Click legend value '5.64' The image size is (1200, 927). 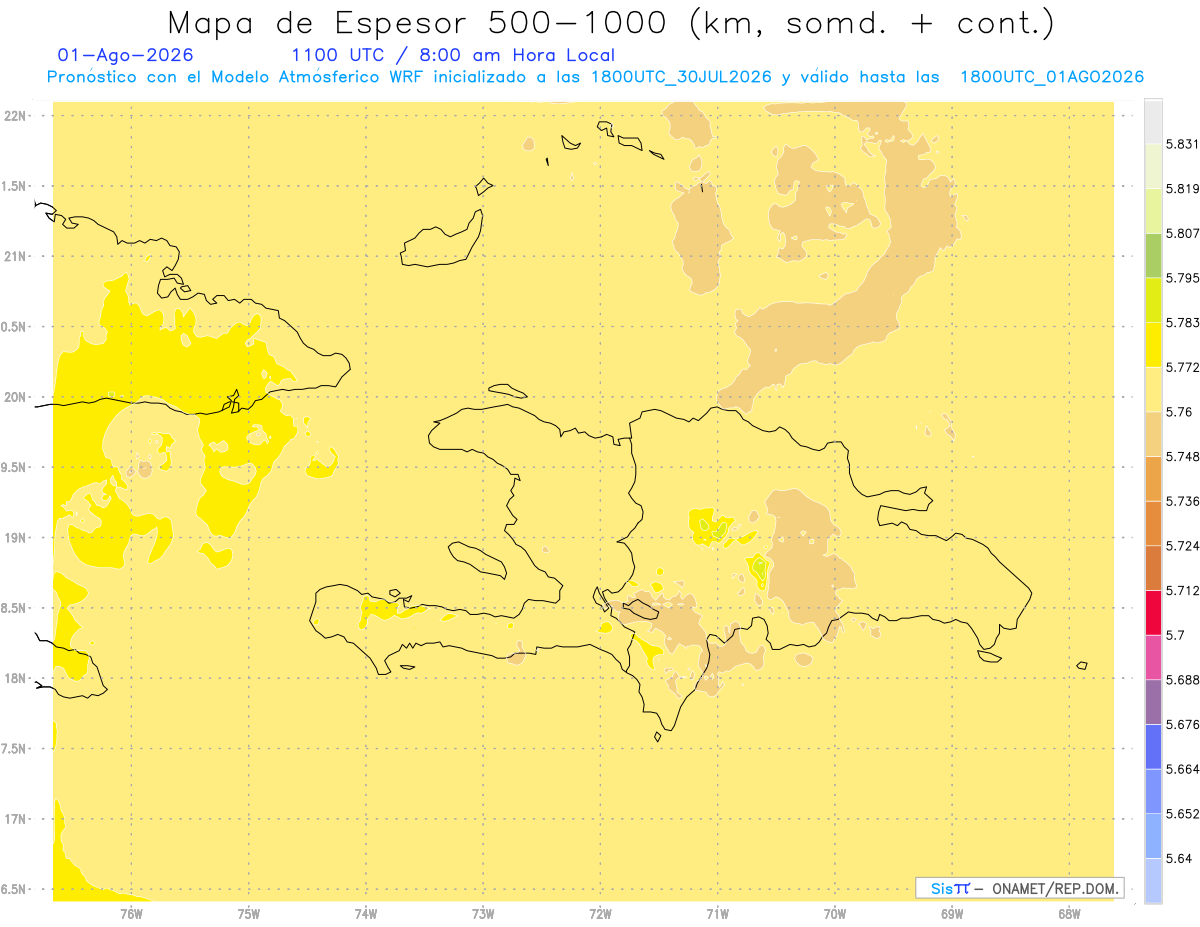tap(1179, 858)
